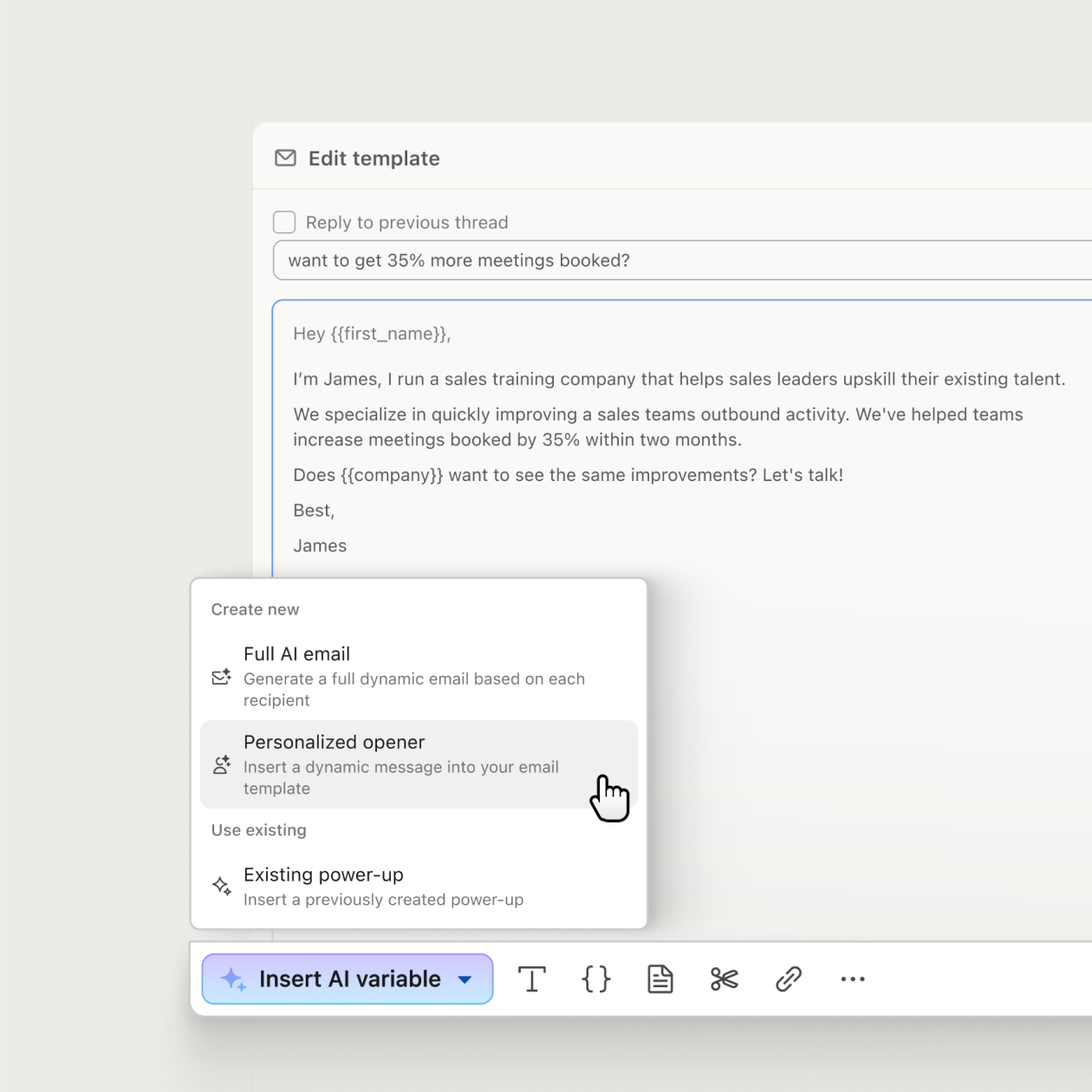This screenshot has width=1092, height=1092.
Task: Insert a hyperlink using the link icon
Action: [x=788, y=978]
